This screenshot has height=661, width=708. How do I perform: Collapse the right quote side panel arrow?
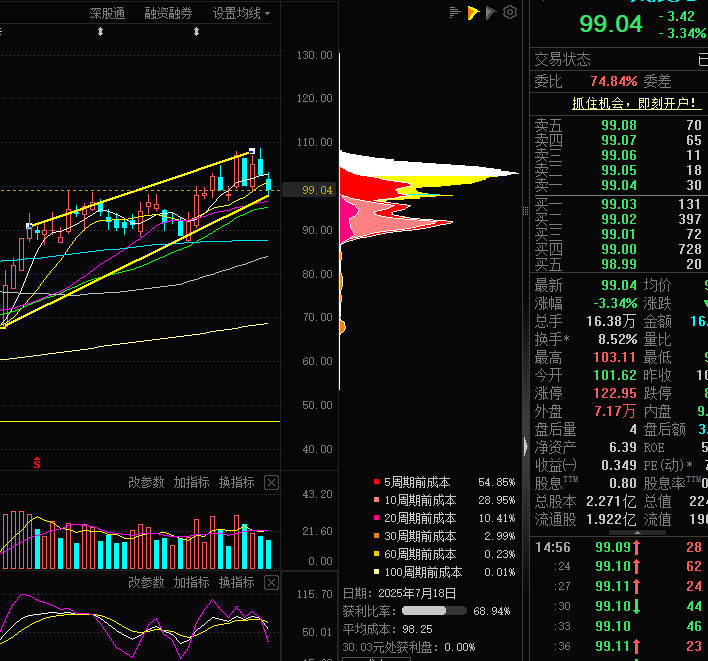pos(526,446)
